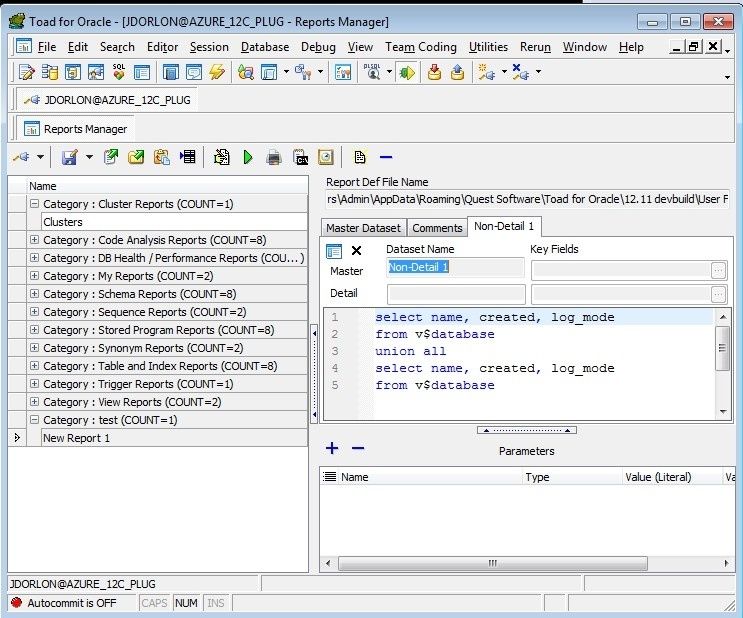Open the Team Coding menu
This screenshot has height=618, width=743.
tap(421, 47)
